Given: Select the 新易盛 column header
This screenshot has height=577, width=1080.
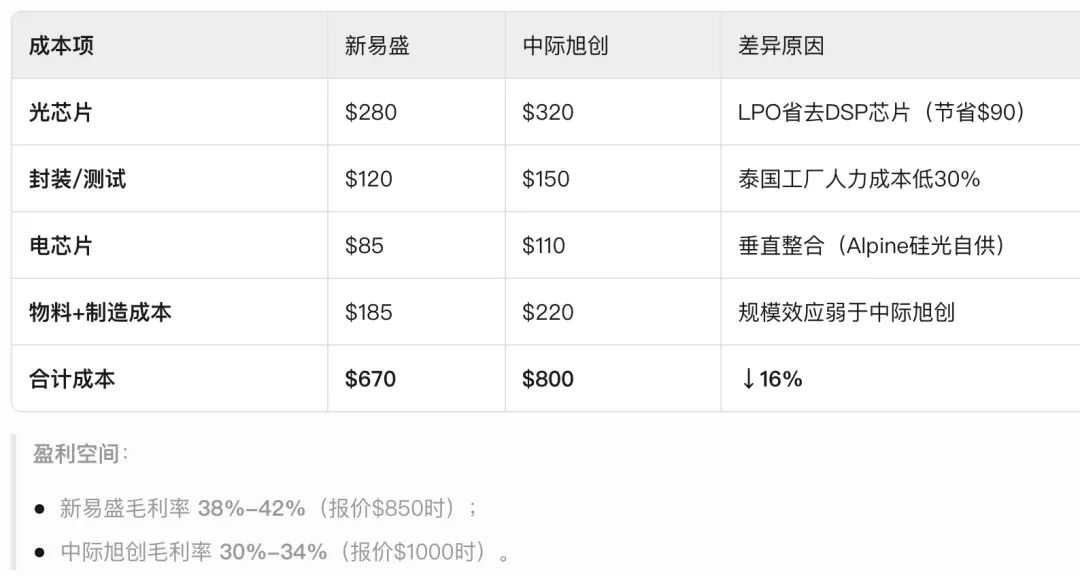Looking at the screenshot, I should coord(377,46).
